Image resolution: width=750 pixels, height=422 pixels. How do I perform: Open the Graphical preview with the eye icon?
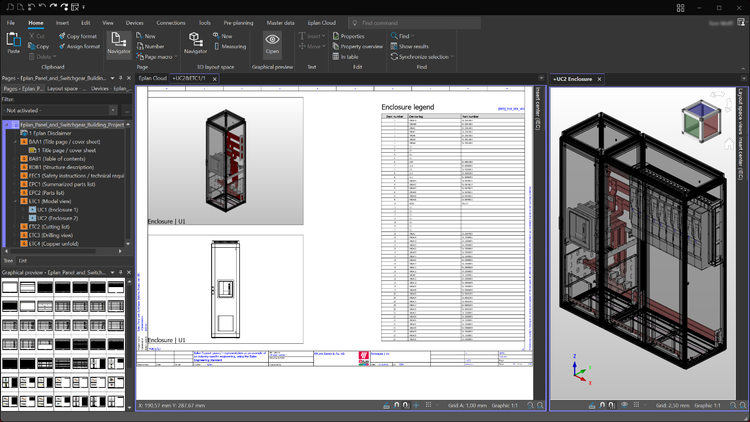[x=272, y=43]
